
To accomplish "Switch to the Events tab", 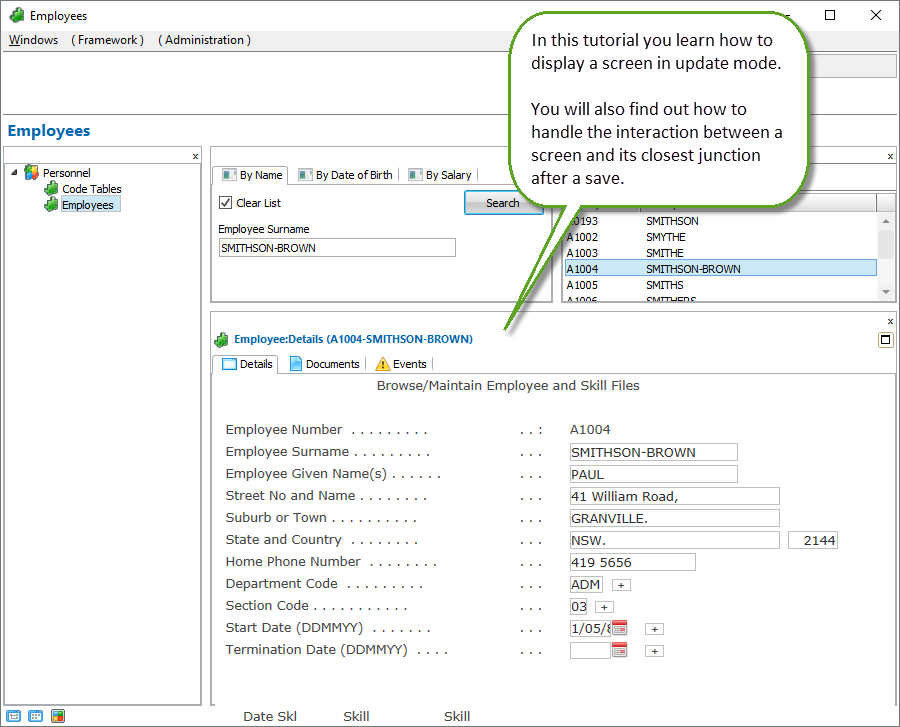I will (401, 364).
